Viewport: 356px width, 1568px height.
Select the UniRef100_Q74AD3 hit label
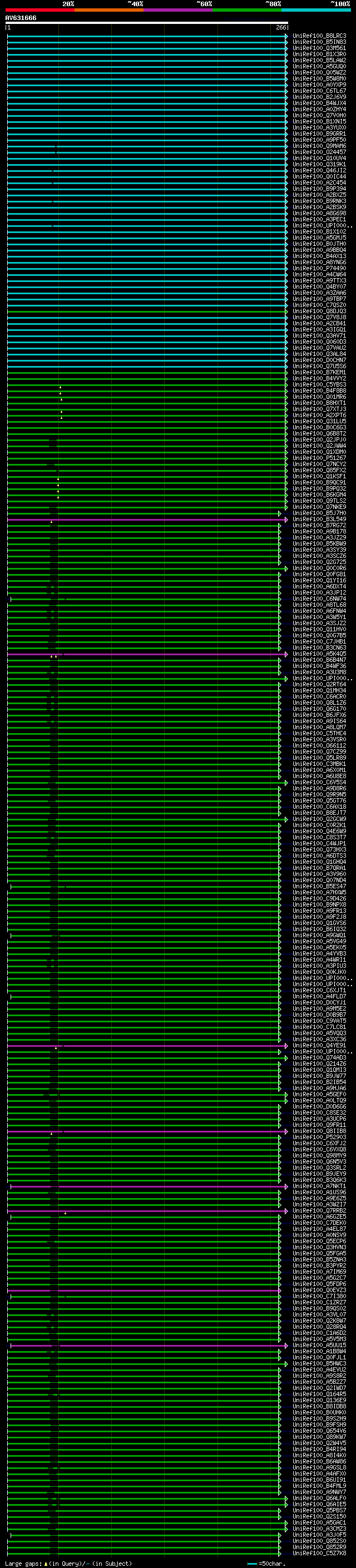[319, 1057]
